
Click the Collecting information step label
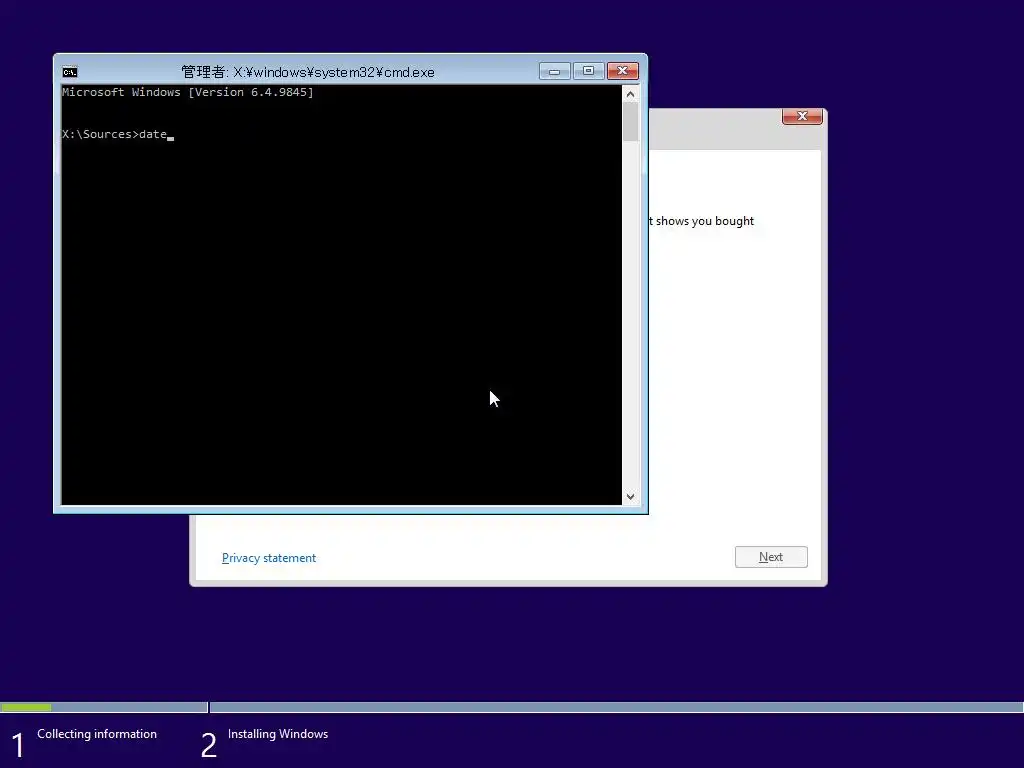[x=97, y=734]
